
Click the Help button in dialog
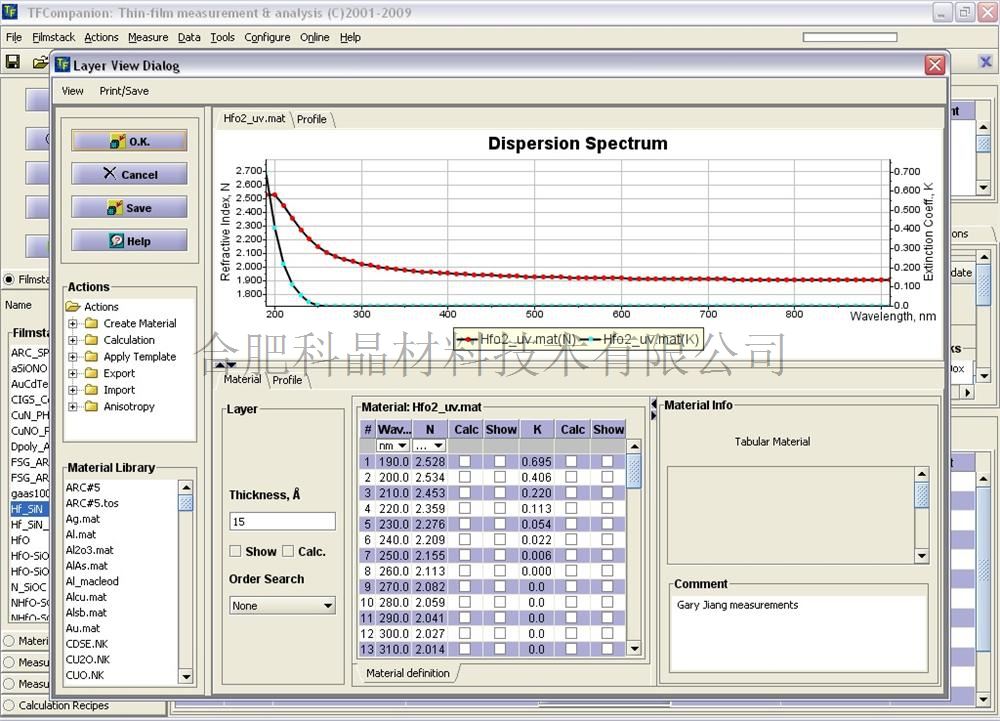(129, 241)
